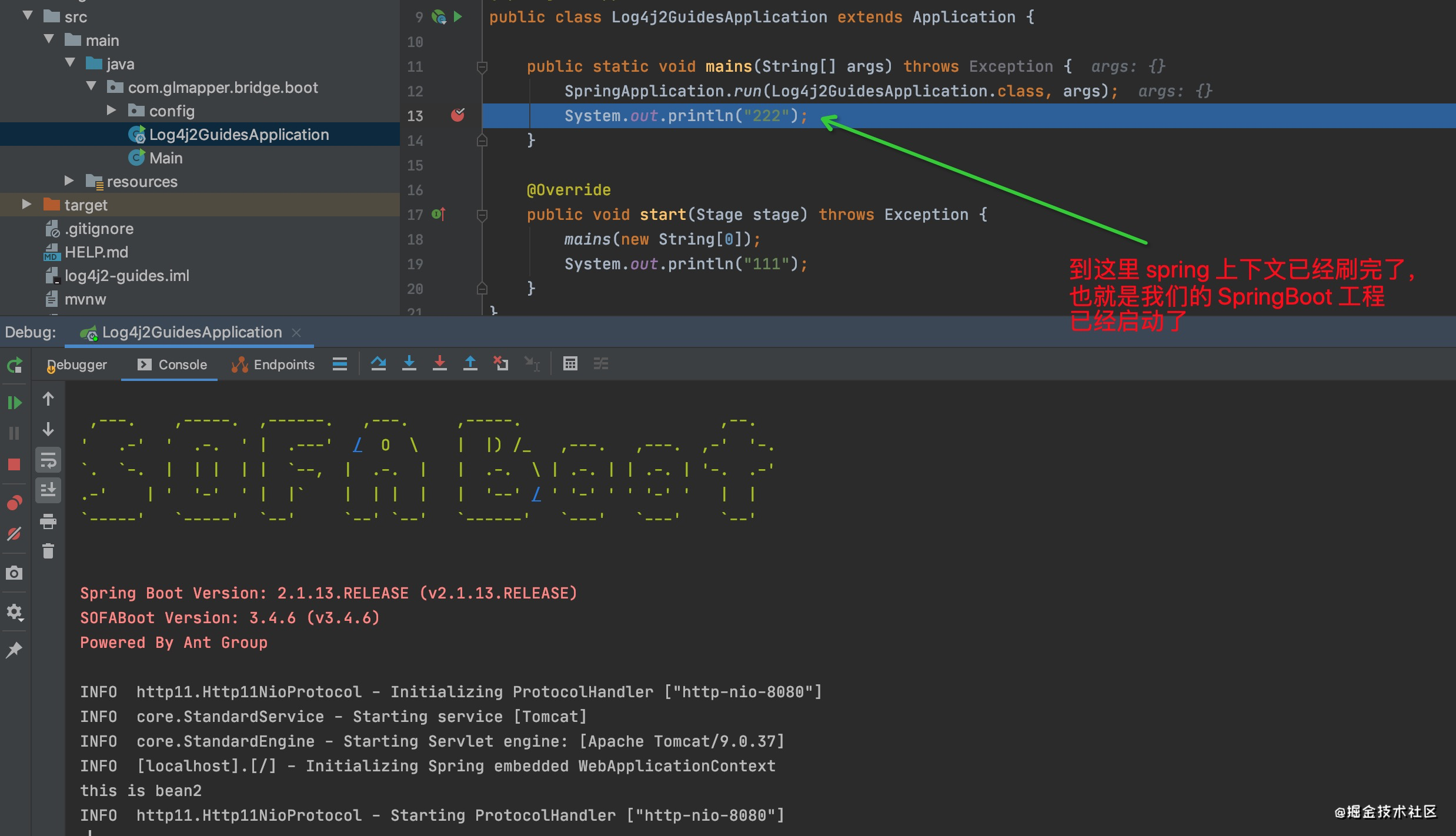Click Step Into icon
Viewport: 1456px width, 836px height.
409,364
